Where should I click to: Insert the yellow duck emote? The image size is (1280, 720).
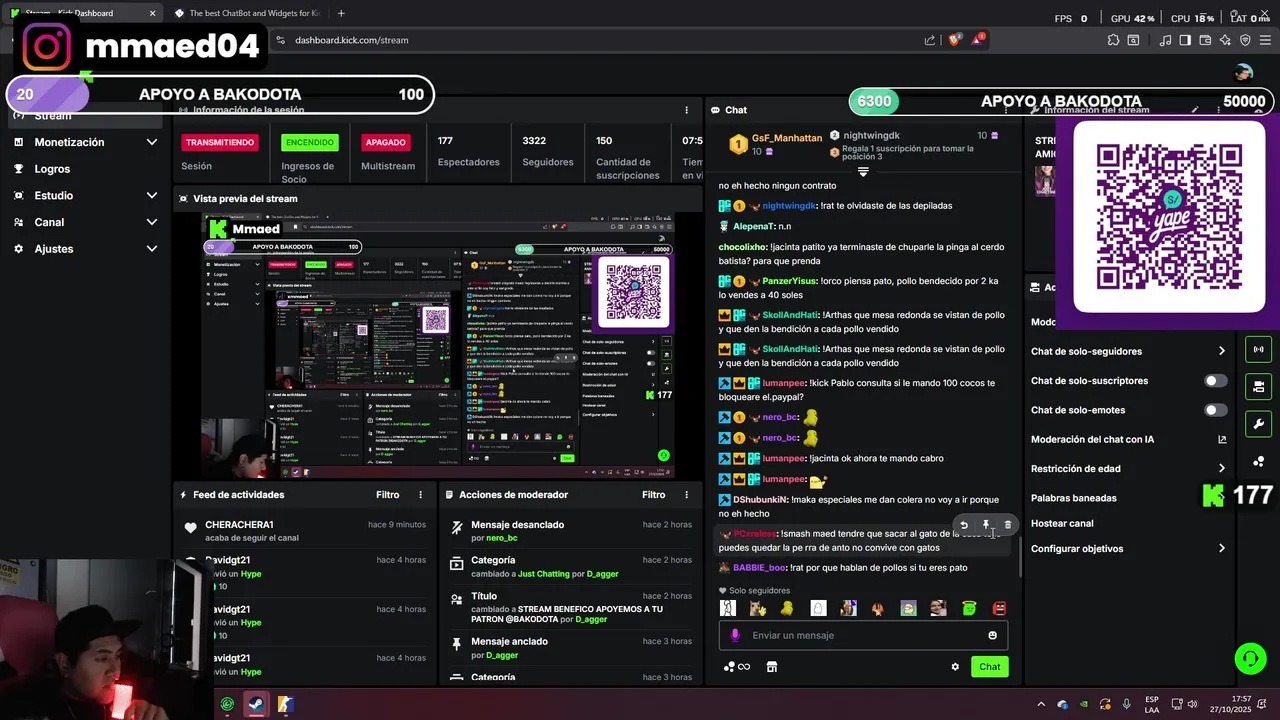point(788,608)
